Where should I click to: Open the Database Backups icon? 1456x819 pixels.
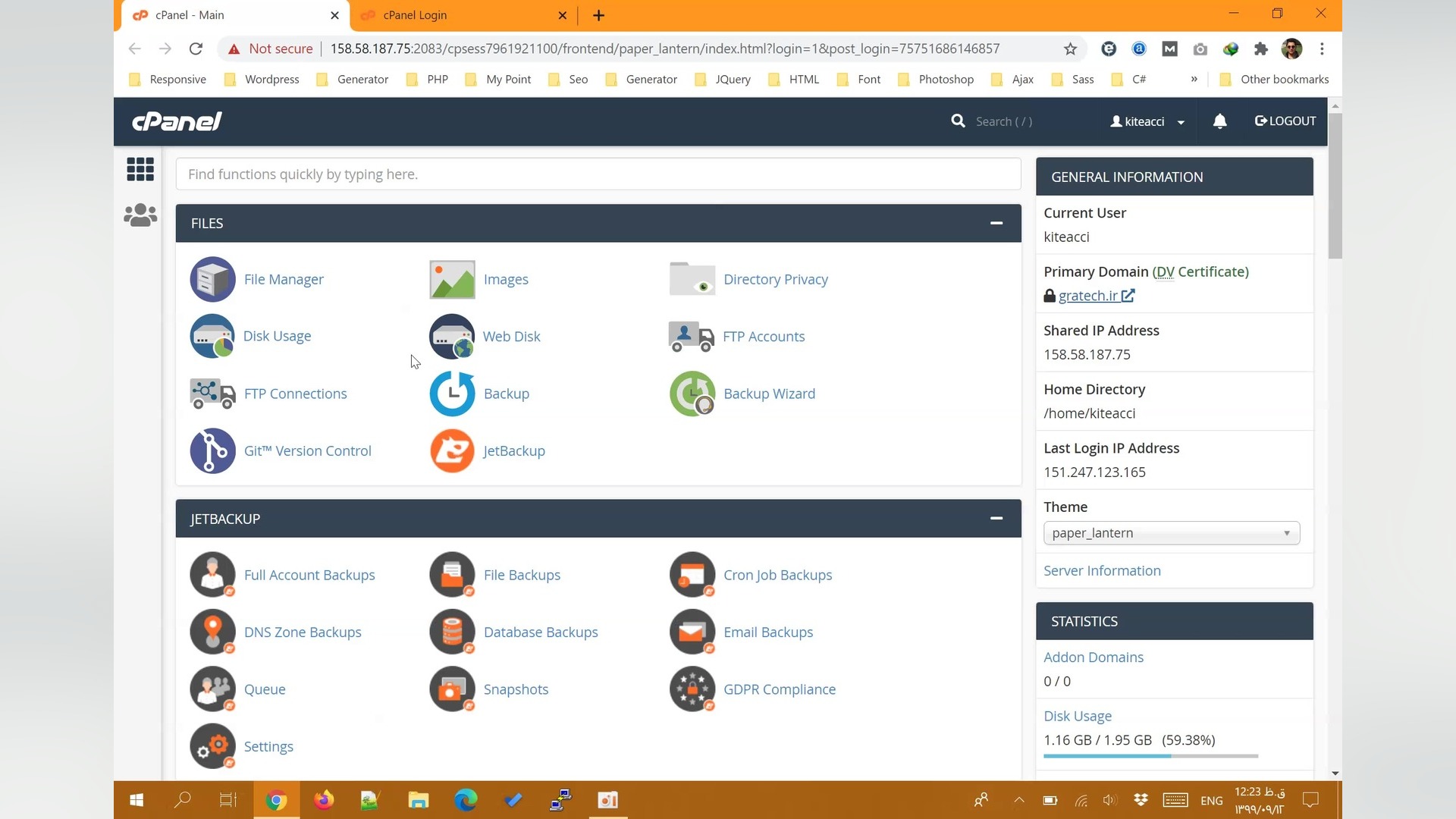[x=452, y=632]
